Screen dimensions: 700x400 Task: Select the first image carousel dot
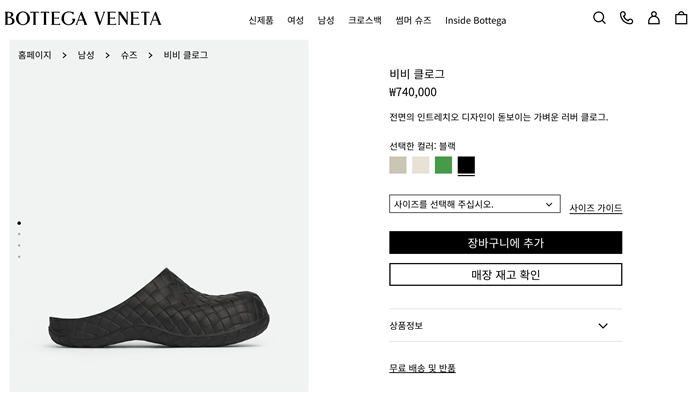19,223
